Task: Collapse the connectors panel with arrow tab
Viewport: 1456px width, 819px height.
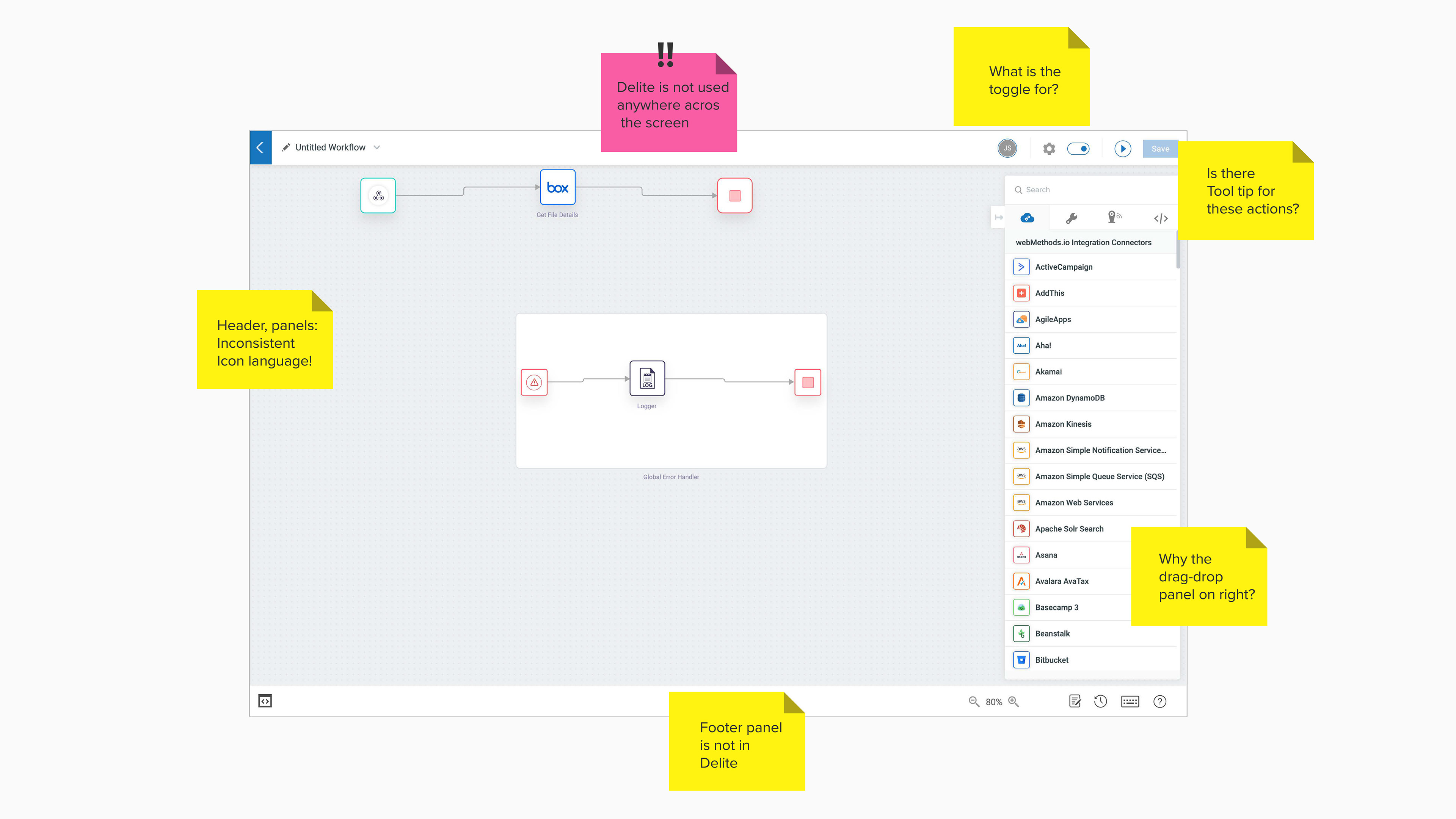Action: (x=999, y=218)
